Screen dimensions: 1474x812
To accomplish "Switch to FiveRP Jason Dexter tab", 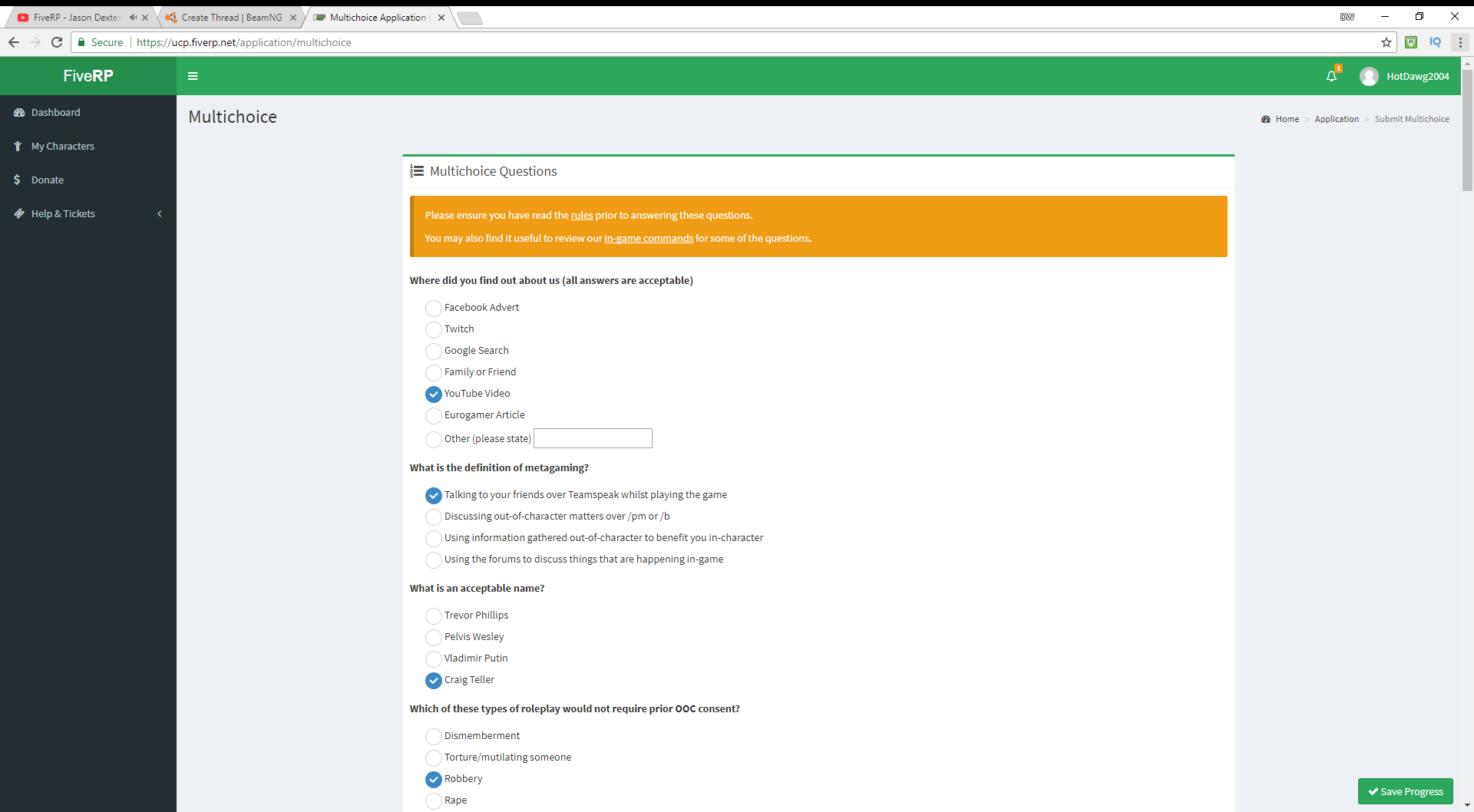I will pyautogui.click(x=77, y=18).
